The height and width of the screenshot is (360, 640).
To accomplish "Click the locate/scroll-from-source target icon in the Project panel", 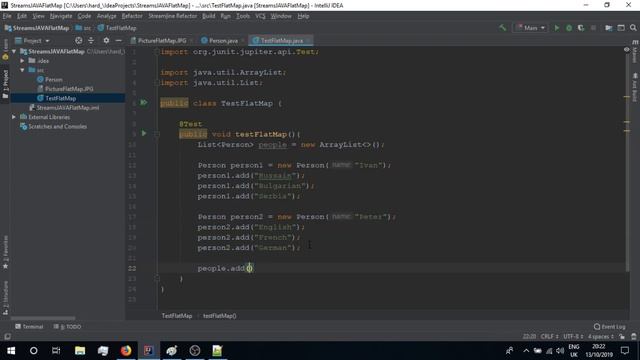I will pos(78,40).
